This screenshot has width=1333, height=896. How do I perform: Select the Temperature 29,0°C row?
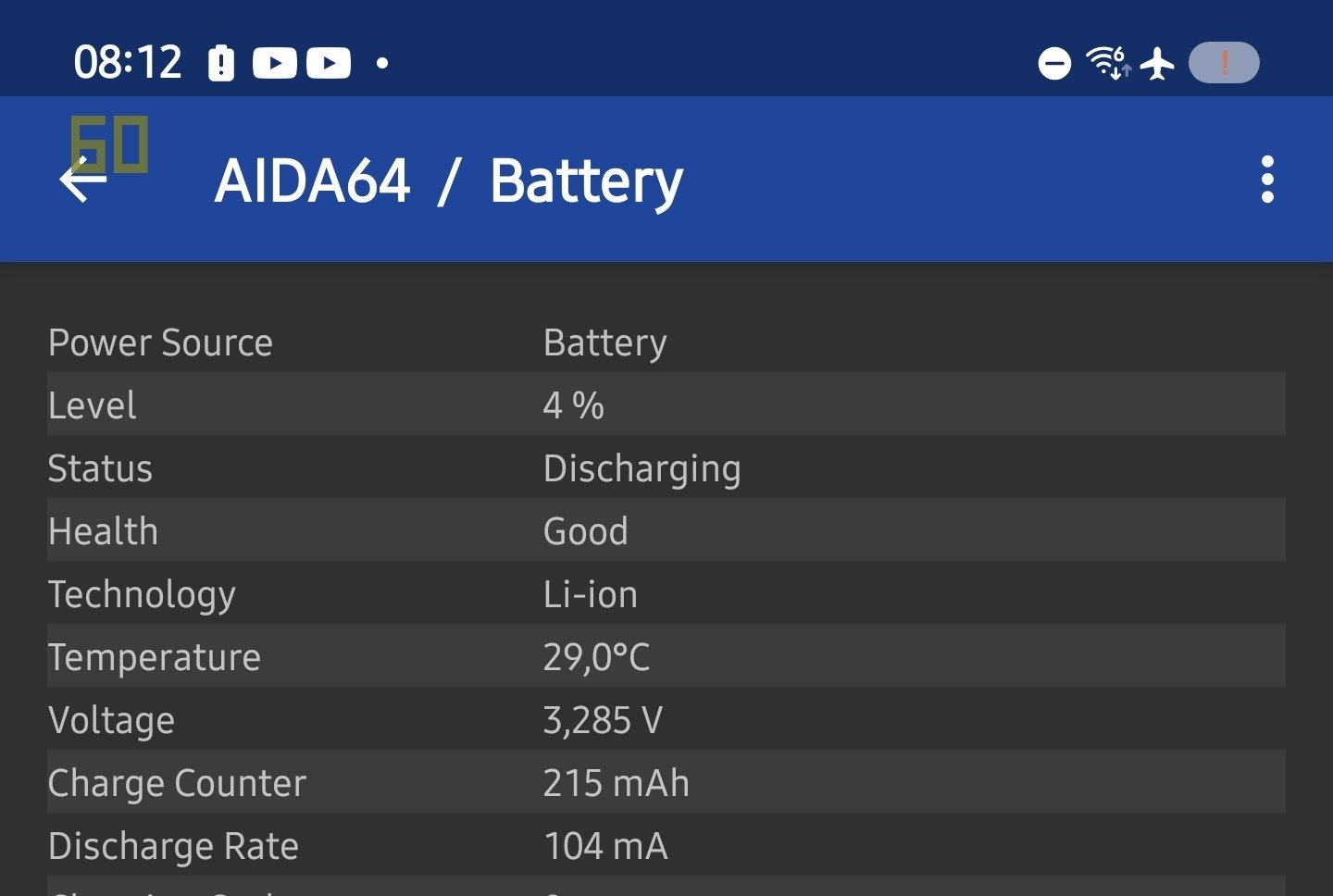coord(666,656)
